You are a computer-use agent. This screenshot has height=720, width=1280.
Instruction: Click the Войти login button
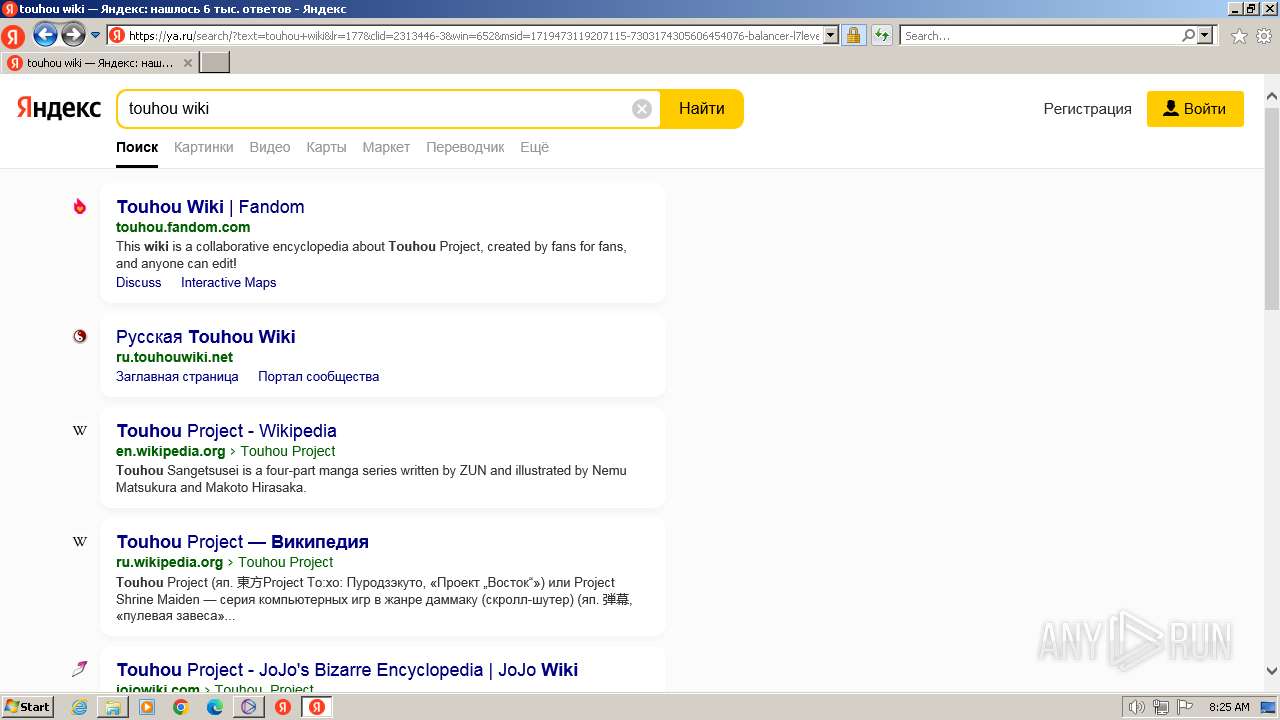click(1195, 109)
